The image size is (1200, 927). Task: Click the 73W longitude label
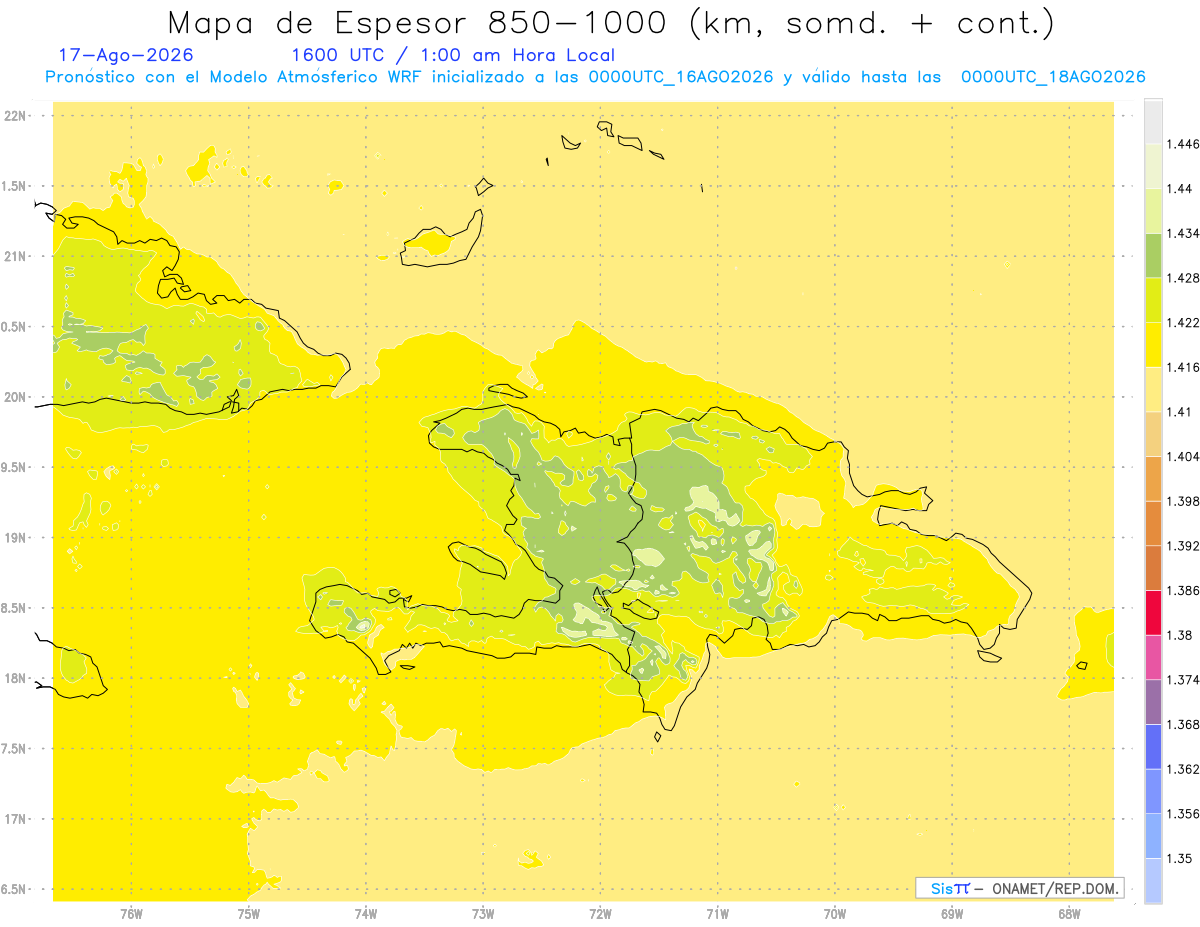tap(483, 913)
